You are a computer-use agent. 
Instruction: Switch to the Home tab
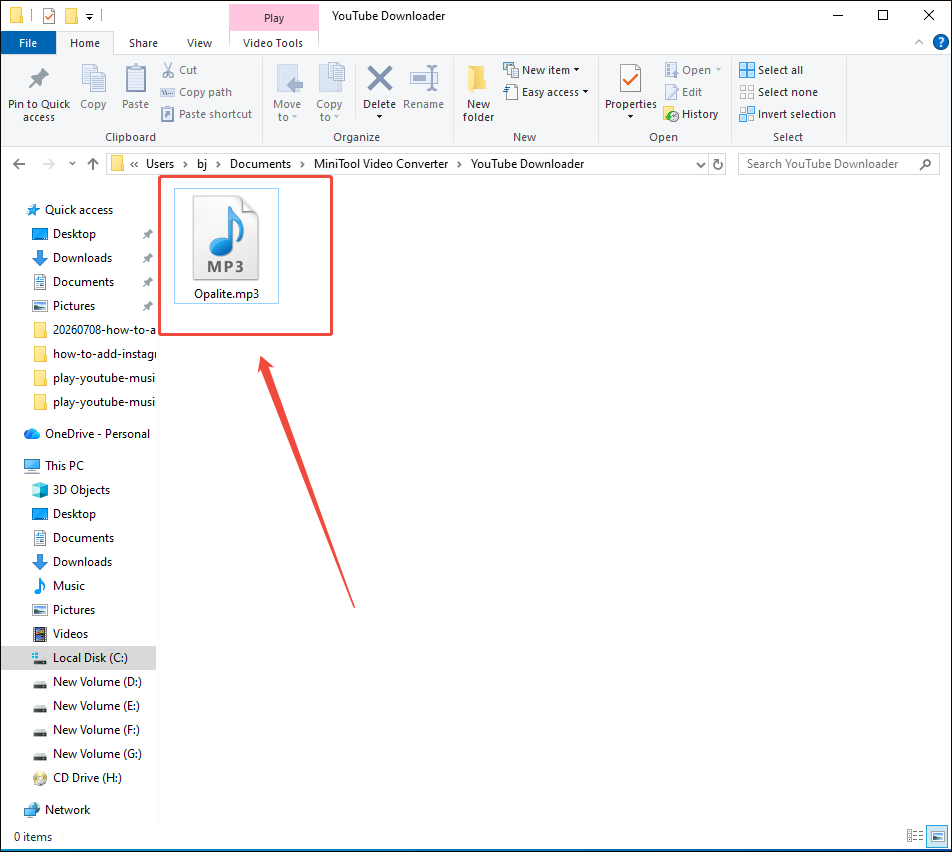point(84,43)
